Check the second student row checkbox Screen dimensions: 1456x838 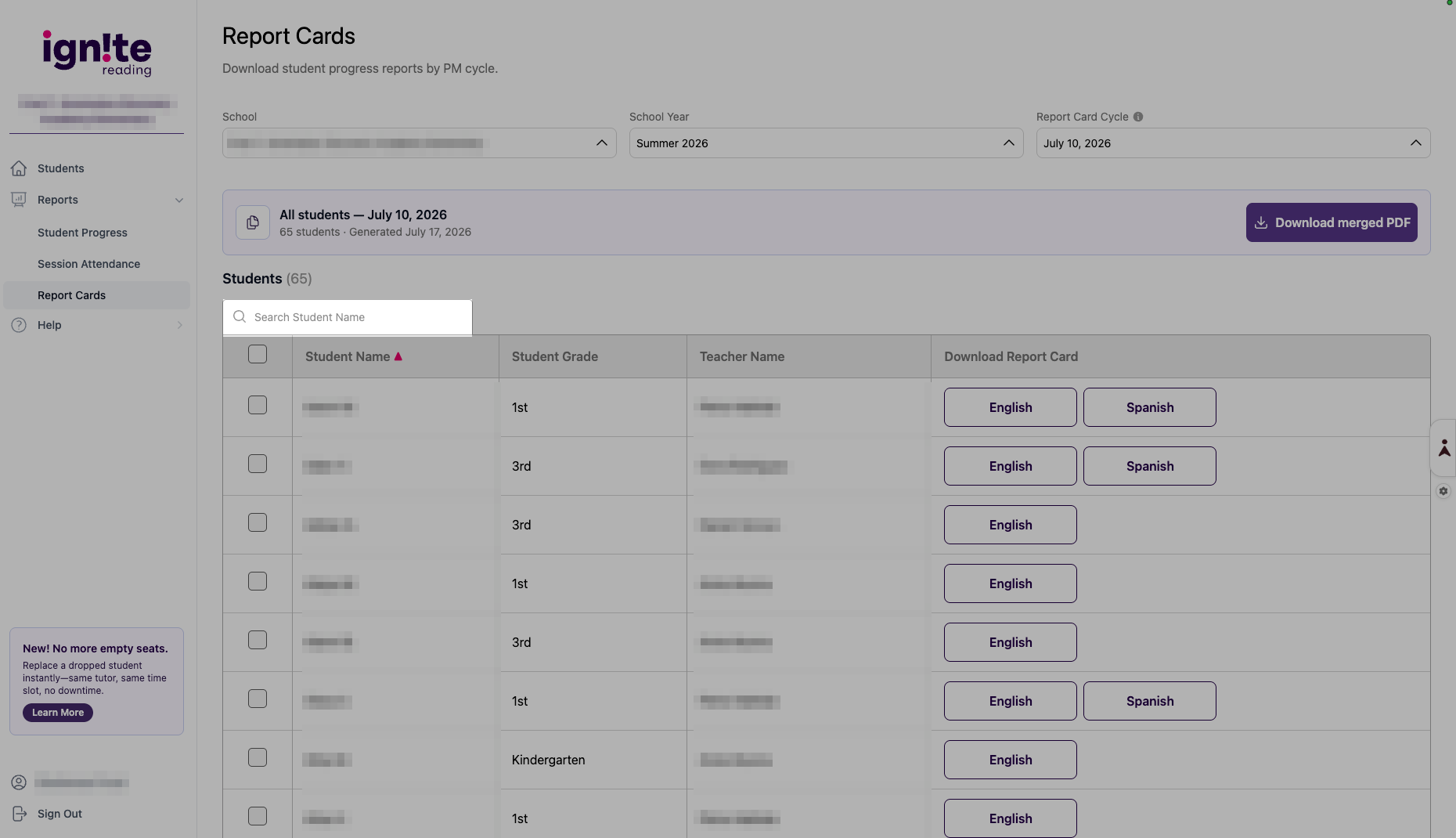pyautogui.click(x=258, y=464)
